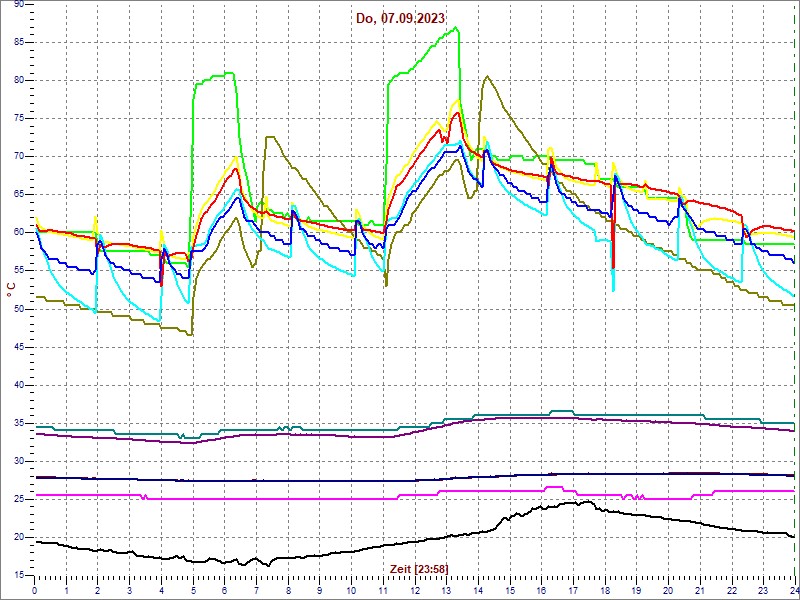The height and width of the screenshot is (600, 800).
Task: Click the cyan dip just after hour 18
Action: tap(613, 288)
